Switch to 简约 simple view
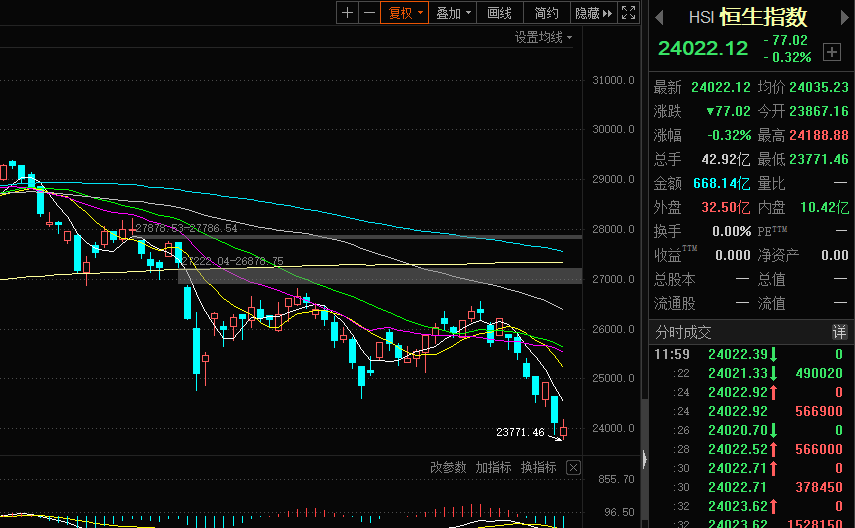Screen dimensions: 855x528 [546, 13]
